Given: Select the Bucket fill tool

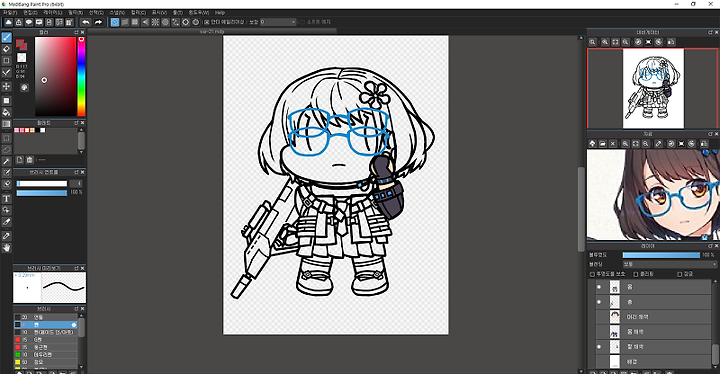Looking at the screenshot, I should [6, 112].
